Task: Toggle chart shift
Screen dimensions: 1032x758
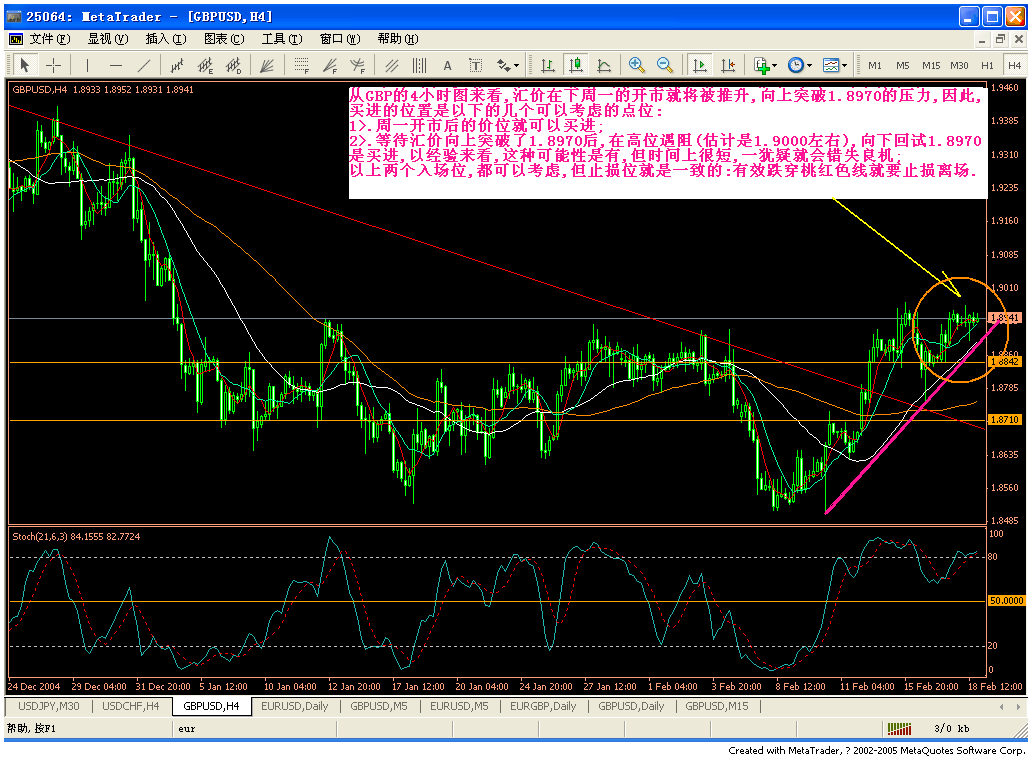Action: click(x=728, y=65)
